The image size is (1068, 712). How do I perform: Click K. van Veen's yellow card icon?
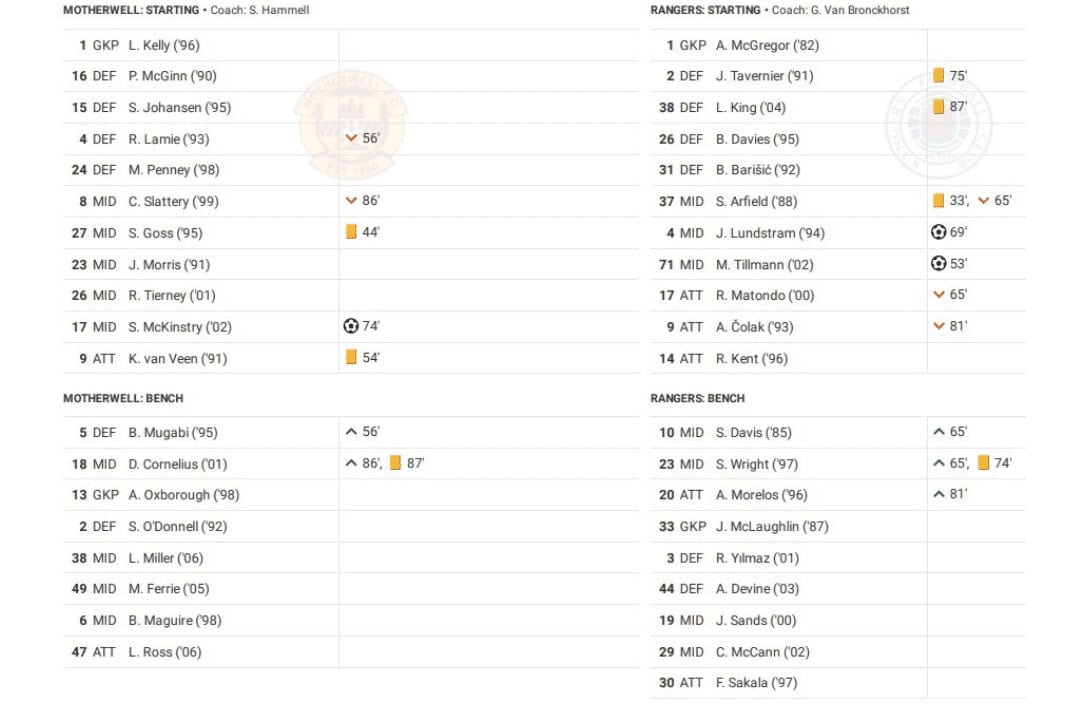(351, 357)
